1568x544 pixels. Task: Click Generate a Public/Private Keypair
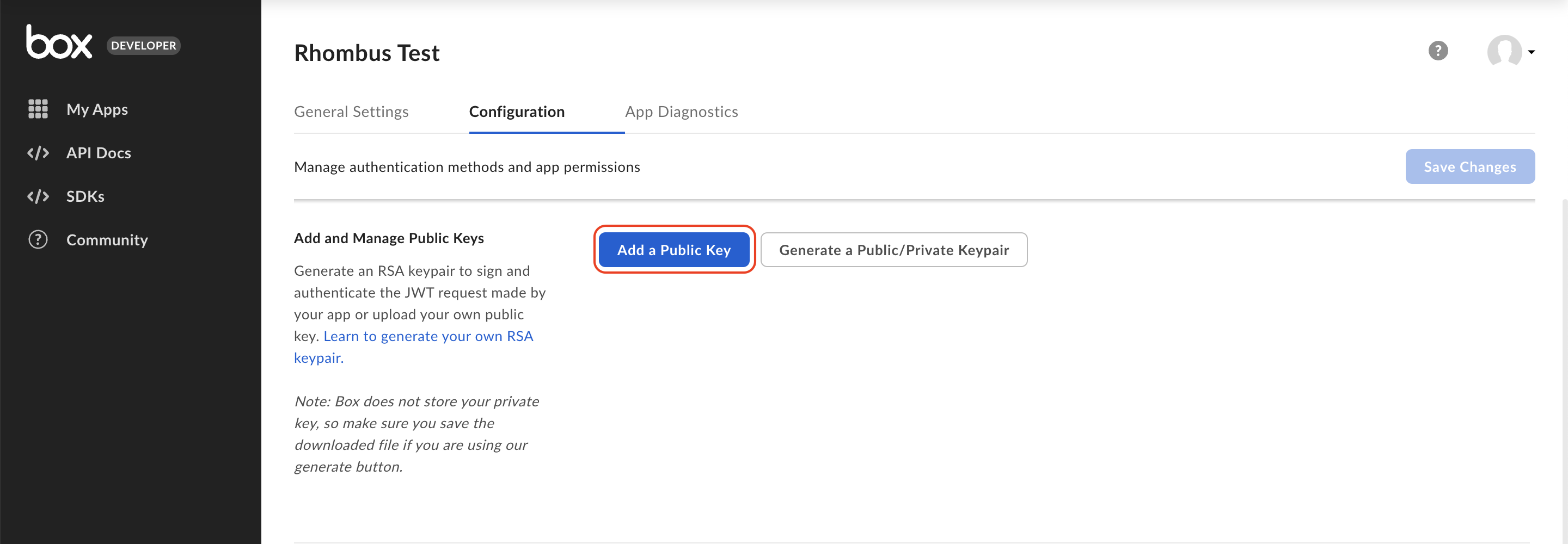[x=893, y=250]
